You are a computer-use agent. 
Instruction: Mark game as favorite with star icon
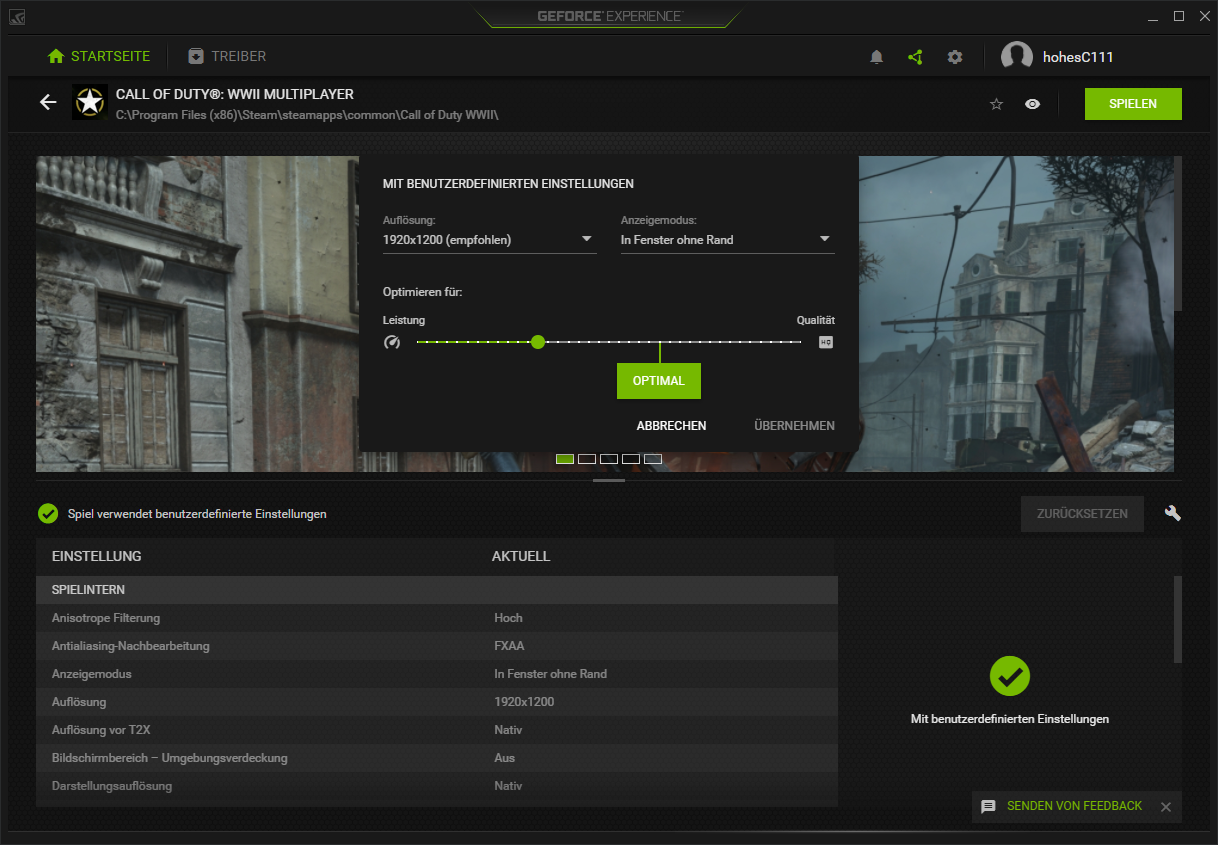996,104
